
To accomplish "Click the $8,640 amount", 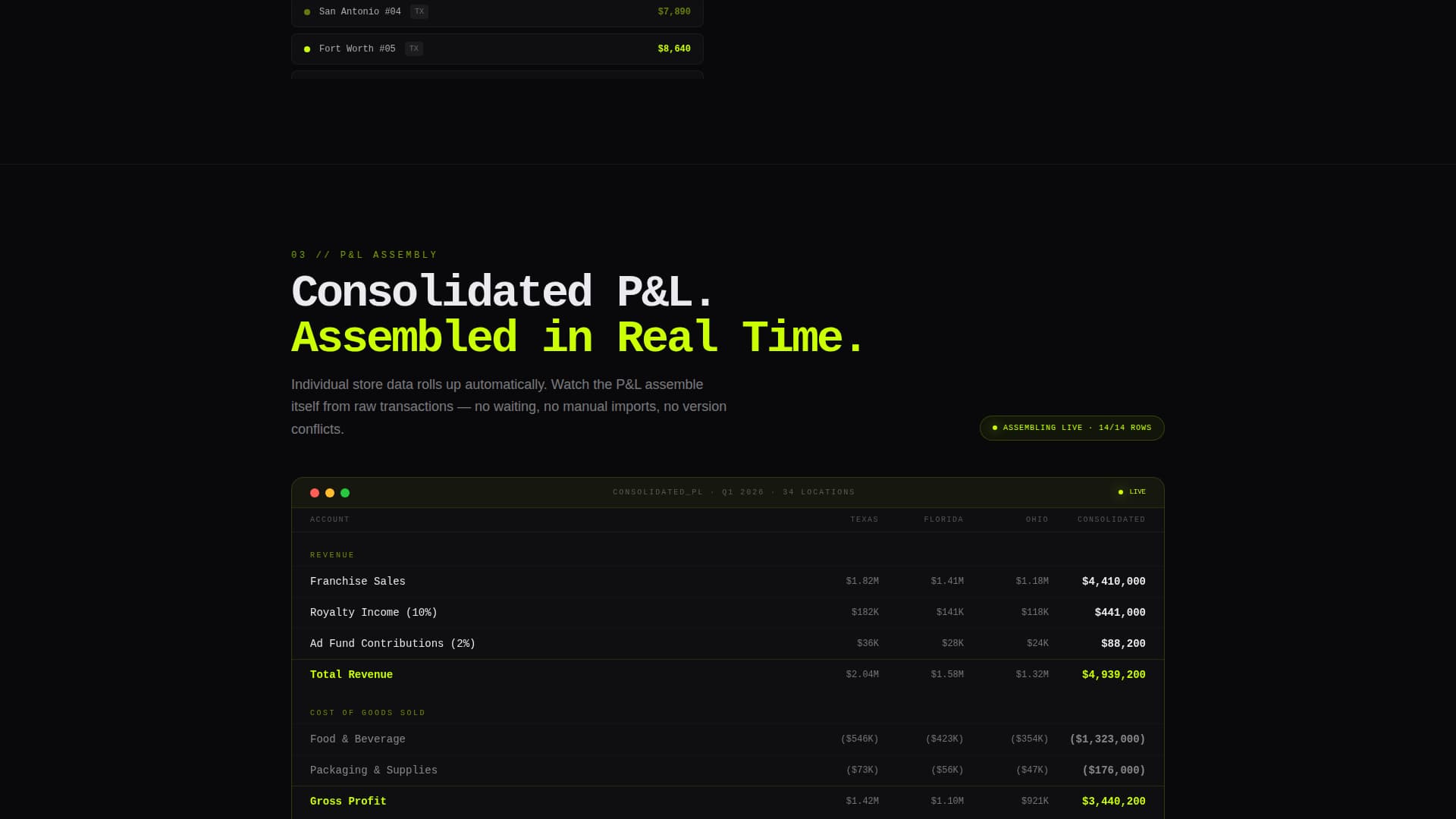I will point(674,49).
